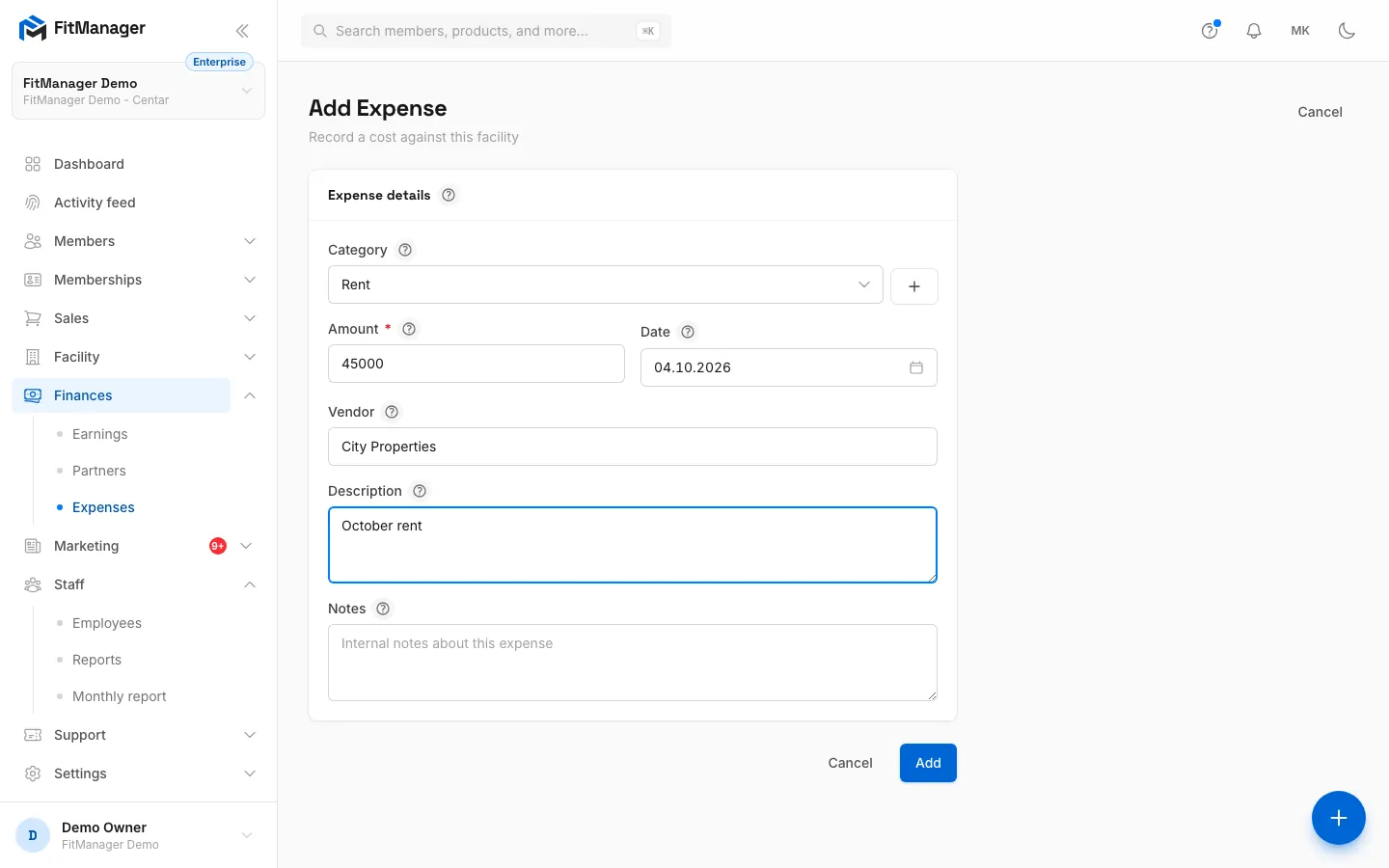Toggle dark mode with the moon icon
The image size is (1389, 868).
pyautogui.click(x=1348, y=31)
